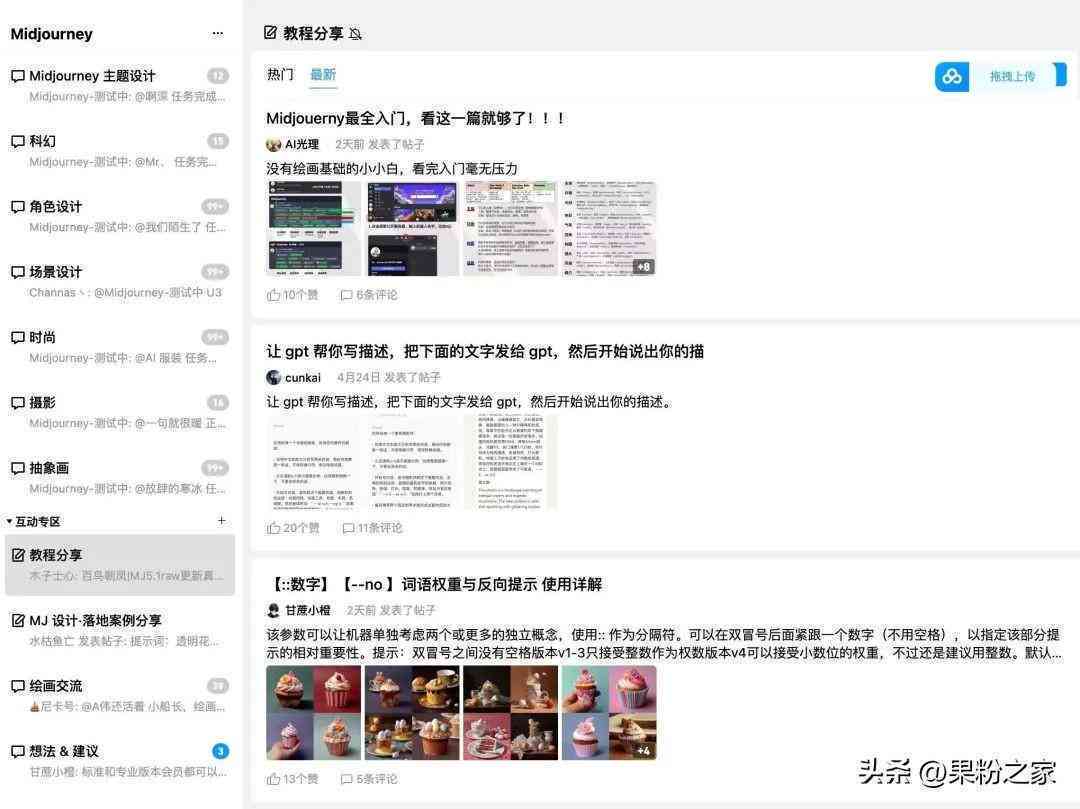Click the unread badge on 想法 & 建议
The width and height of the screenshot is (1080, 809).
[x=220, y=751]
